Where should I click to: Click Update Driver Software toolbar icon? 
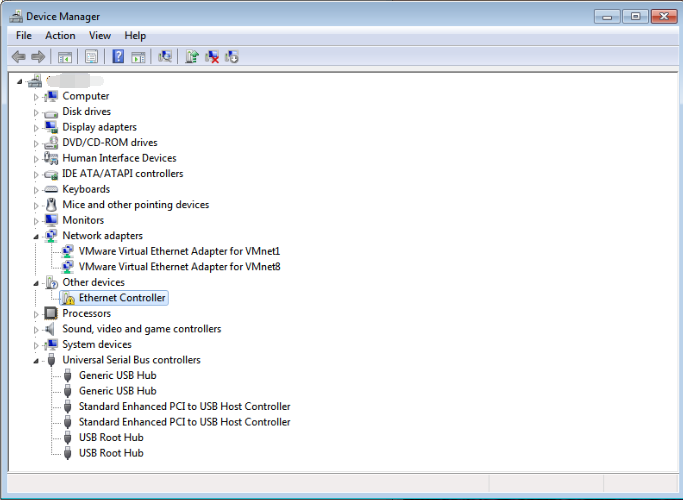coord(192,57)
